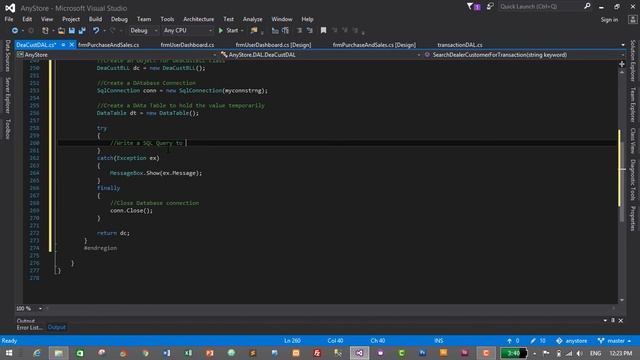Image resolution: width=640 pixels, height=360 pixels.
Task: Click the New Project toolbar icon
Action: (45, 31)
